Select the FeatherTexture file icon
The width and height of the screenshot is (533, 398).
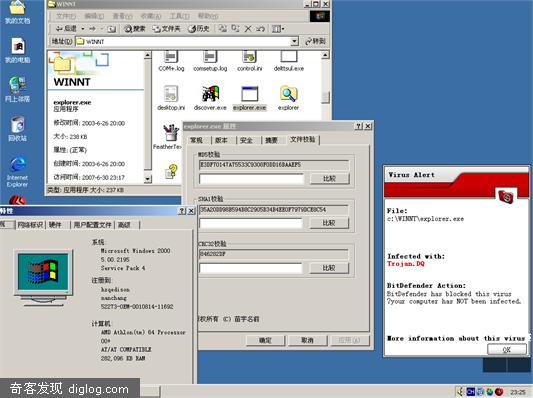[x=168, y=137]
